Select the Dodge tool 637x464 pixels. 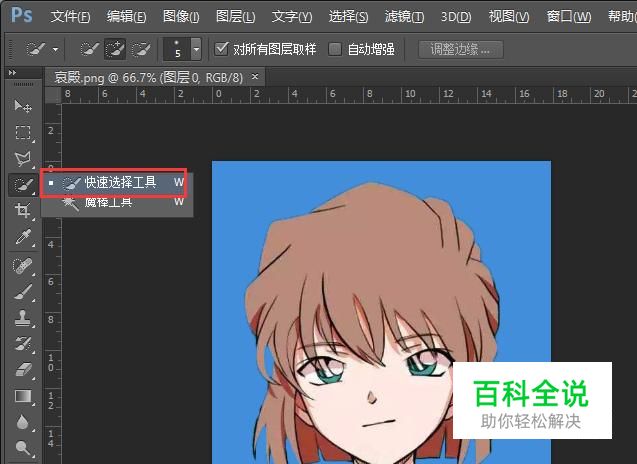coord(23,448)
